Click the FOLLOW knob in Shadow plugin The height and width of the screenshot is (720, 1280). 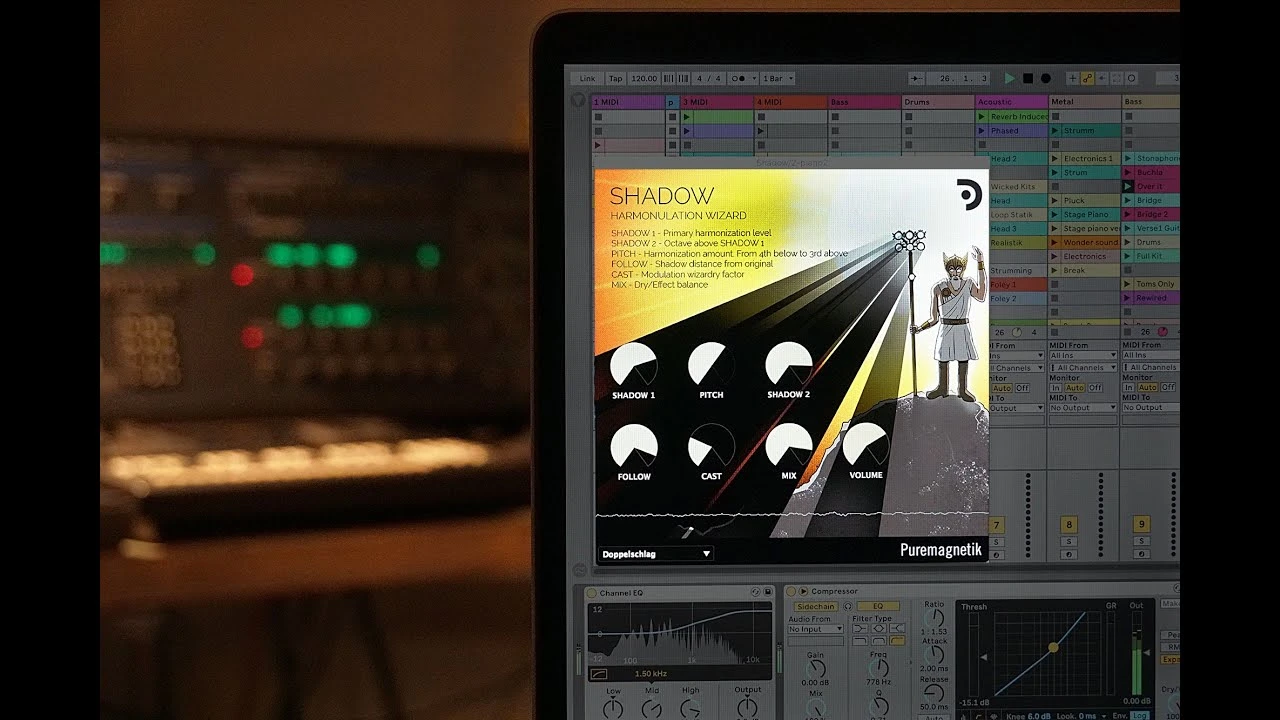click(633, 446)
